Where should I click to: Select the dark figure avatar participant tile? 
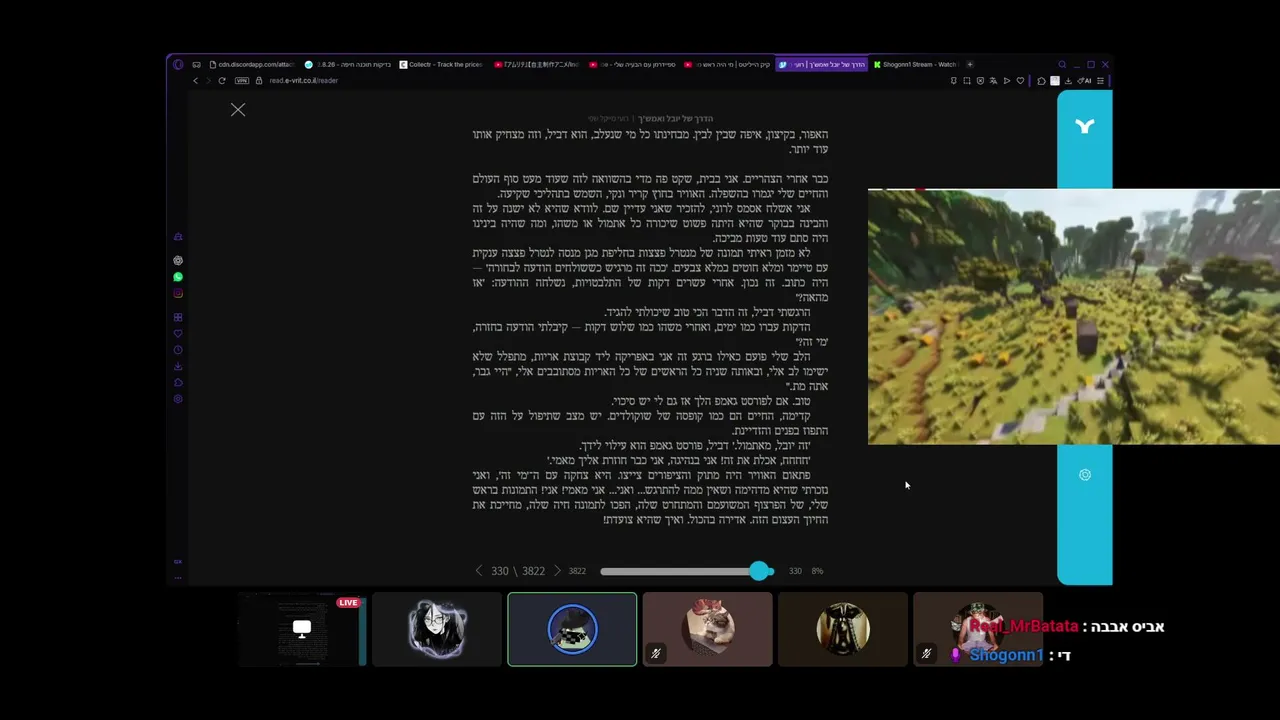click(843, 629)
